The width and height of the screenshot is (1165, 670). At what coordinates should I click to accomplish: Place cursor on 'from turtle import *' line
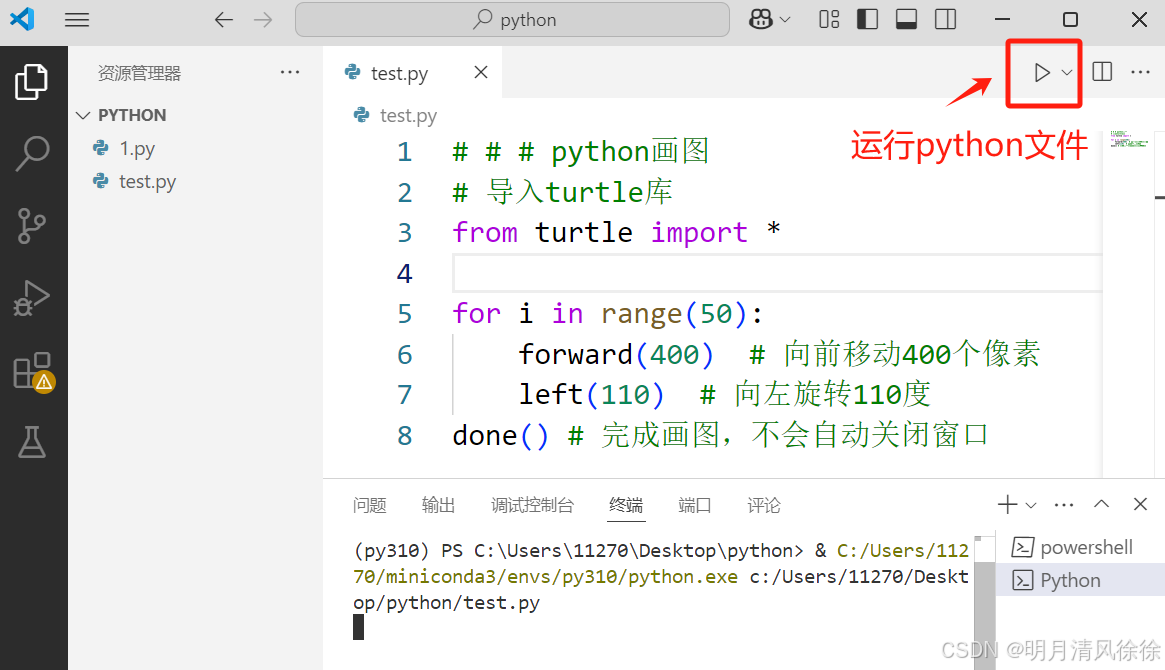point(616,232)
